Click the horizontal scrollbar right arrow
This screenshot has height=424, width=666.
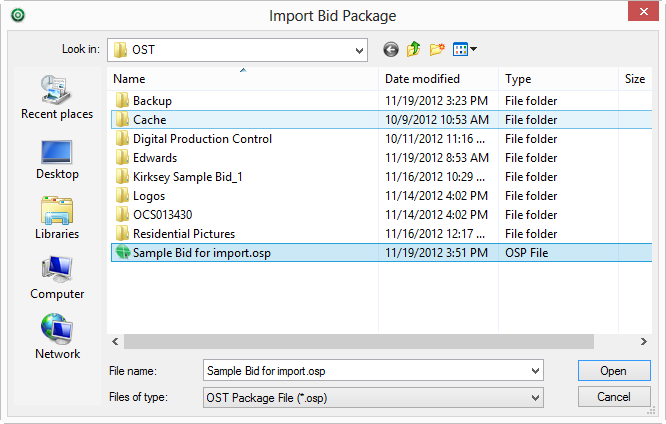tap(644, 342)
